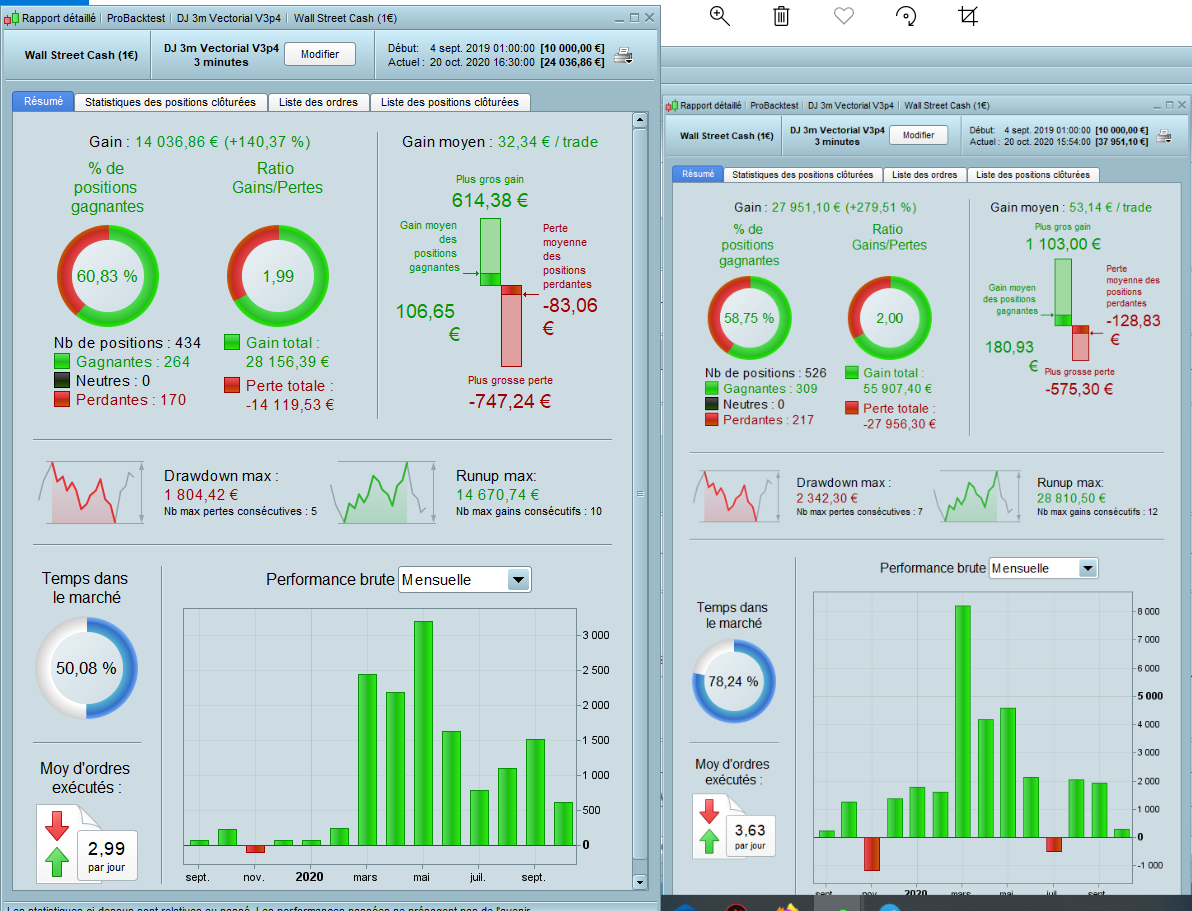
Task: Open Liste des positions clôturées tab, right window
Action: pos(1033,175)
